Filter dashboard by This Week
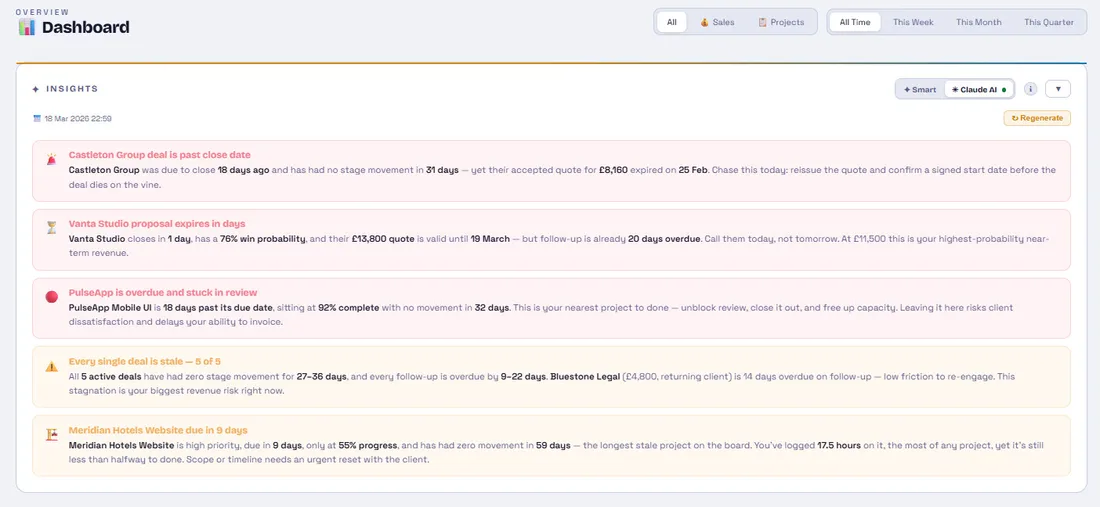Viewport: 1100px width, 507px height. 913,22
